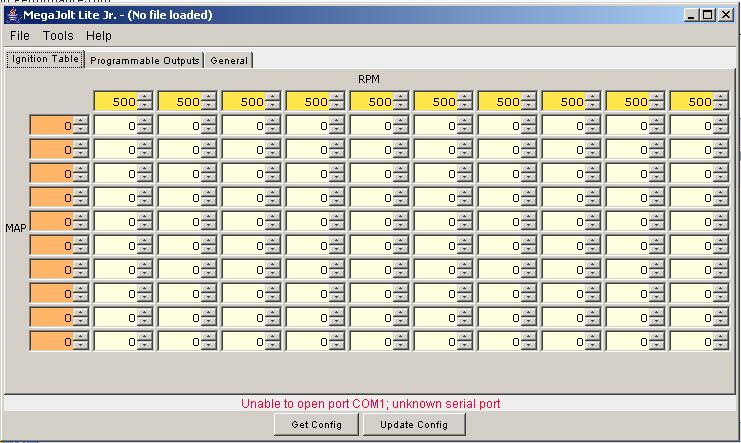Maximize the MegaJolt Lite Jr. window
Screen dimensions: 741x443
point(707,15)
